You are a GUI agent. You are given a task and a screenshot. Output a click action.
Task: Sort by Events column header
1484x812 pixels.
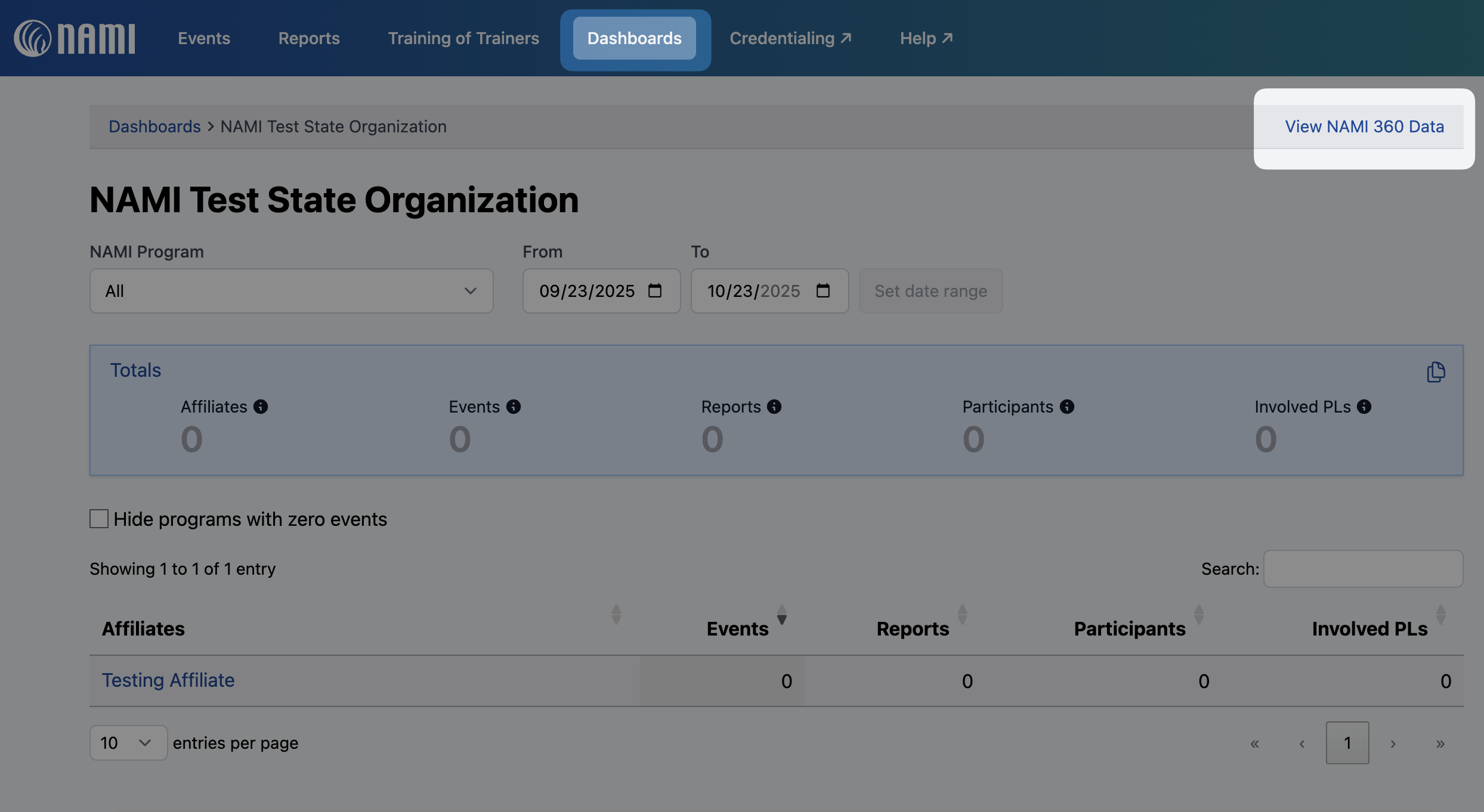737,628
